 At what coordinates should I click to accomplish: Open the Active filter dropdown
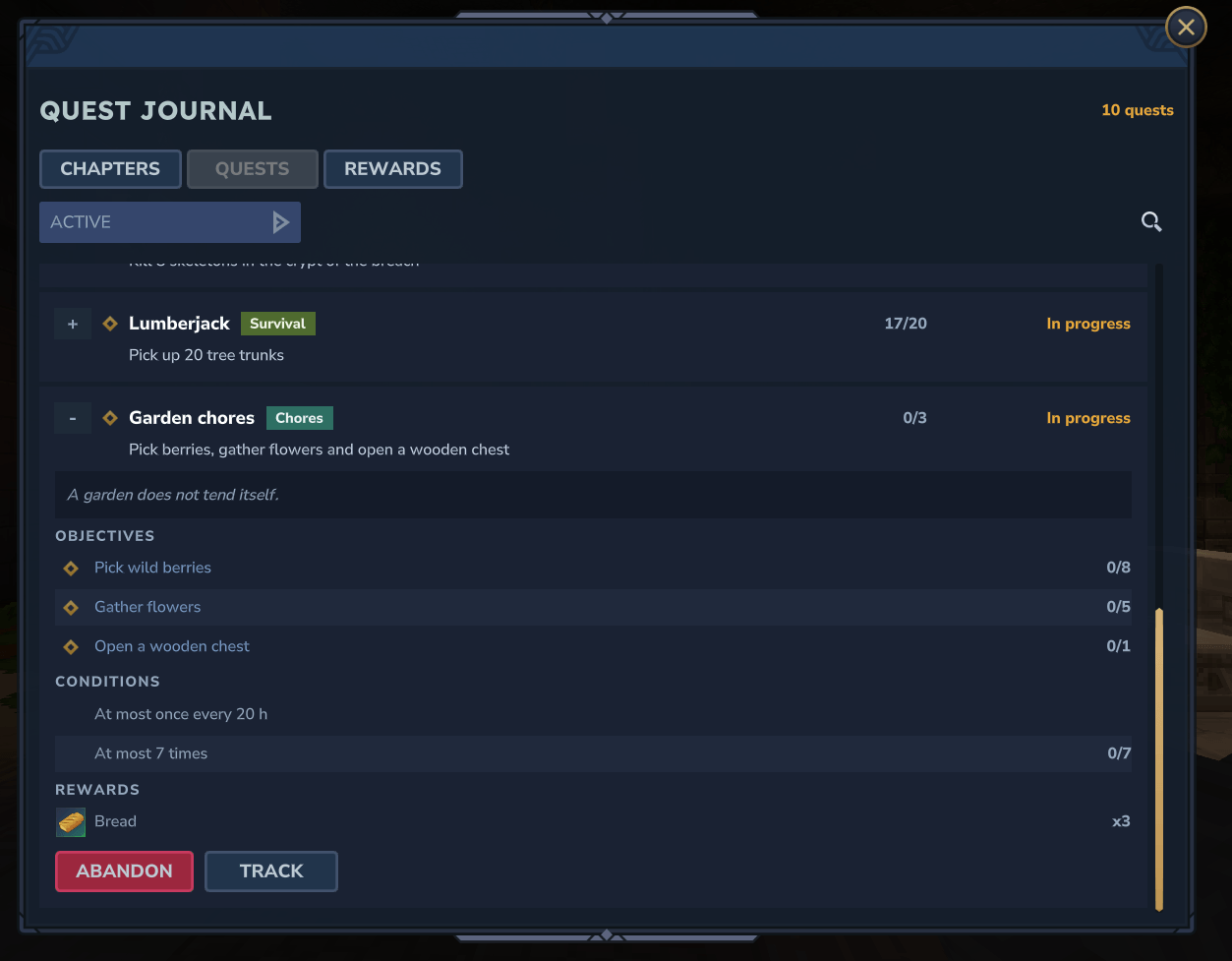(x=170, y=222)
